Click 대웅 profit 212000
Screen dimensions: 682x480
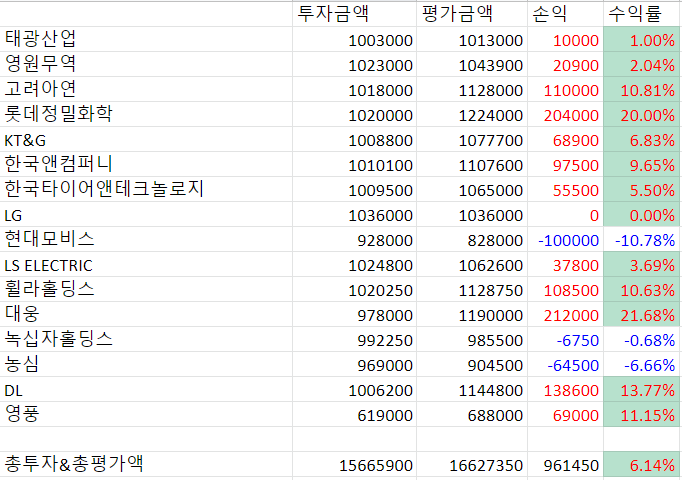click(x=565, y=314)
